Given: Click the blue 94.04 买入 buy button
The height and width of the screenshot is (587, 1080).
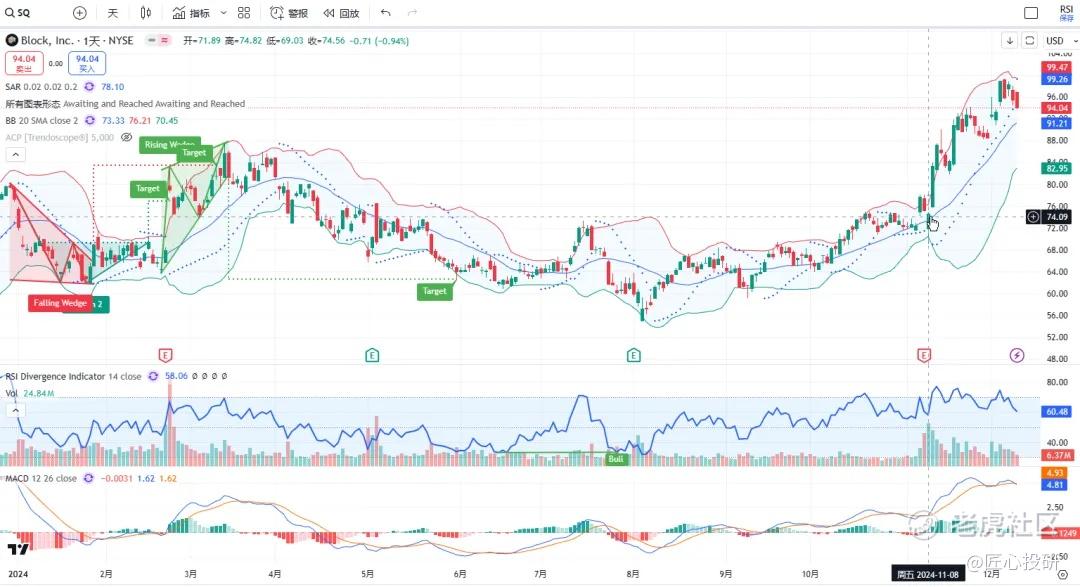Looking at the screenshot, I should coord(87,63).
